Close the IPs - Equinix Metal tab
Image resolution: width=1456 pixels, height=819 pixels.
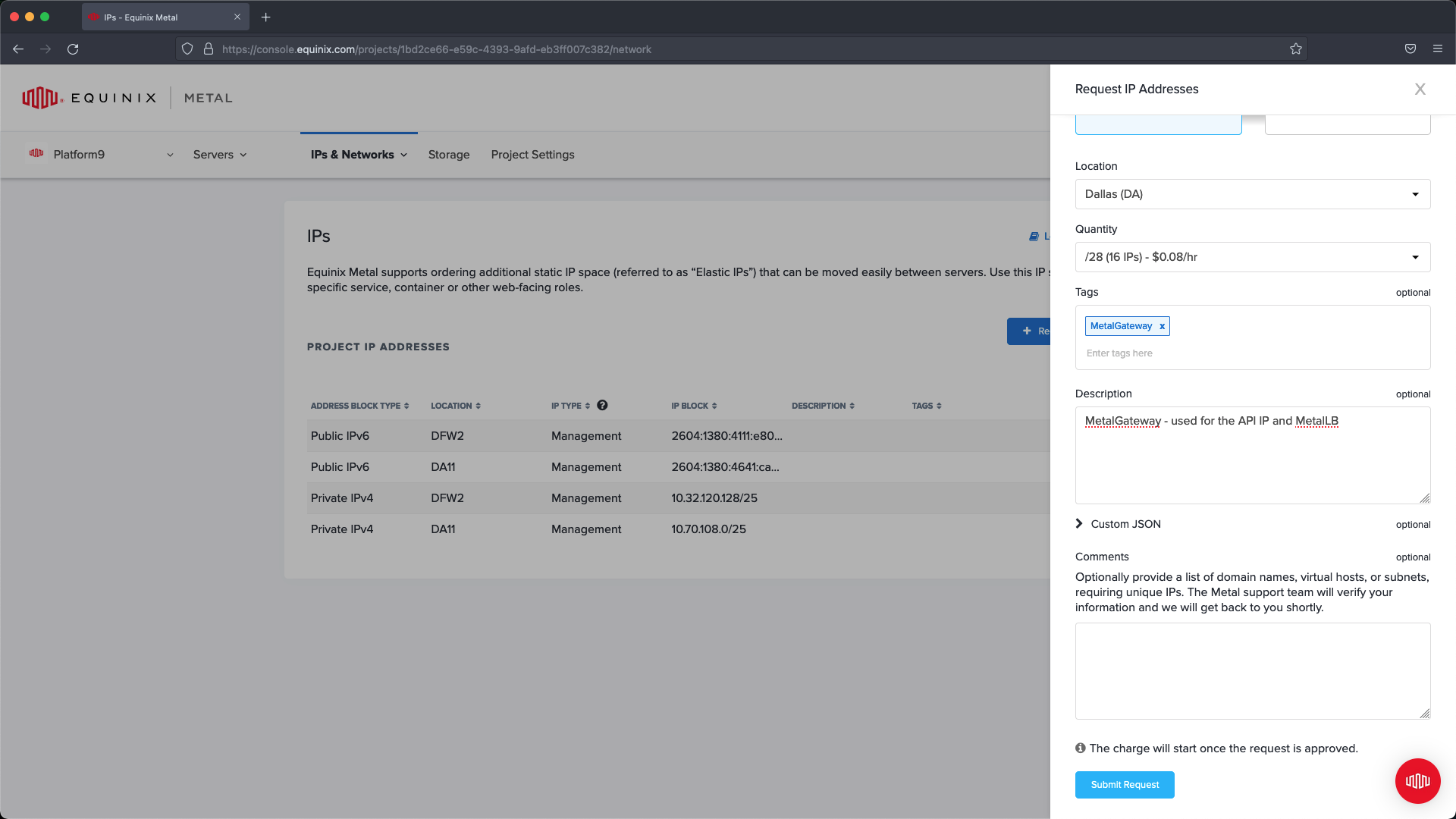[237, 17]
